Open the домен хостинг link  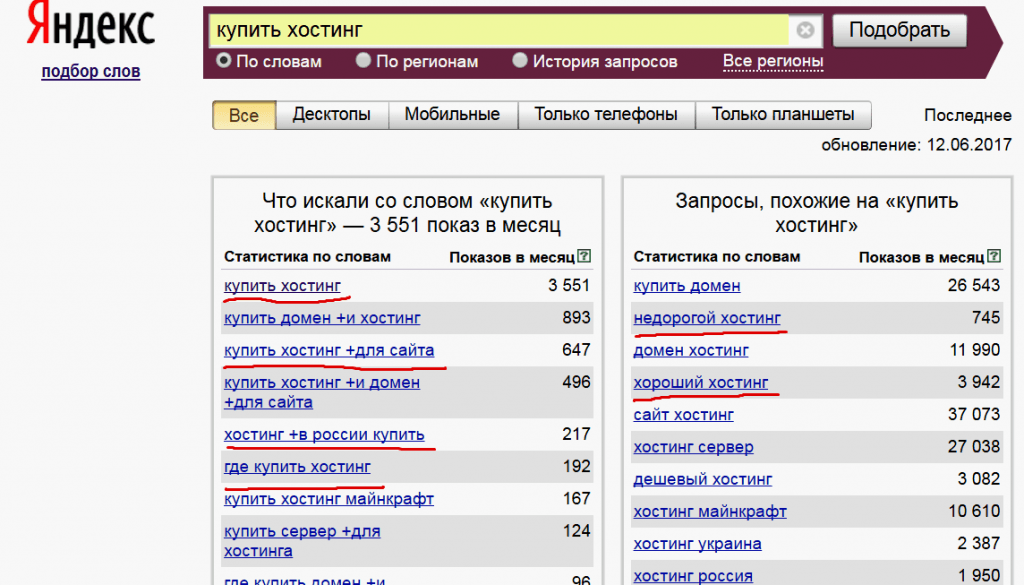691,351
